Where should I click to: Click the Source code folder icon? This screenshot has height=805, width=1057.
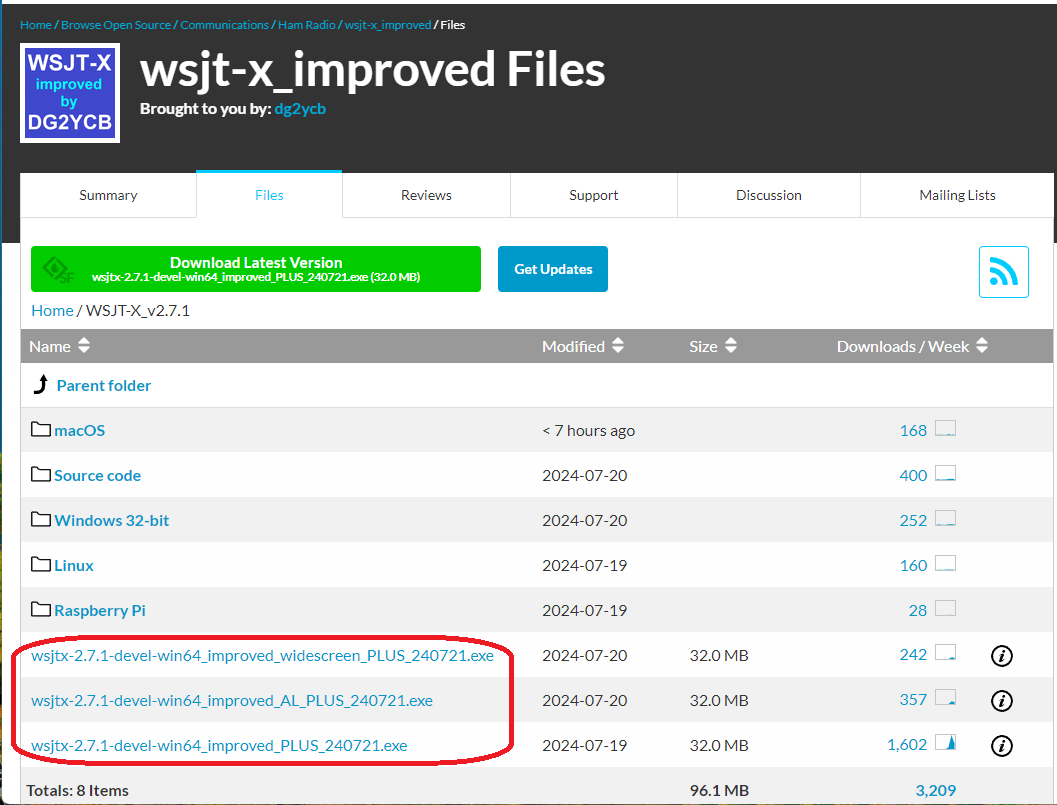pyautogui.click(x=40, y=475)
